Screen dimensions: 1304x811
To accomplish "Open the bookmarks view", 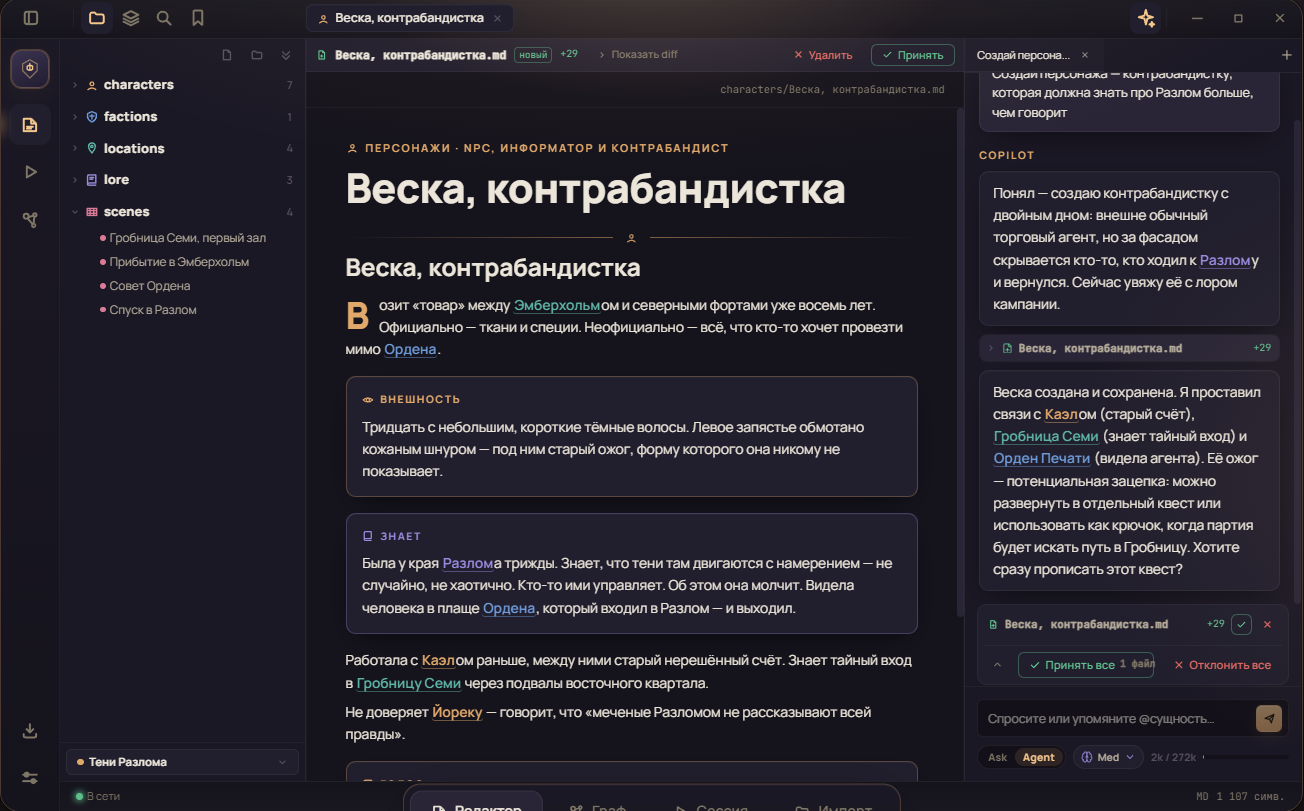I will tap(198, 18).
